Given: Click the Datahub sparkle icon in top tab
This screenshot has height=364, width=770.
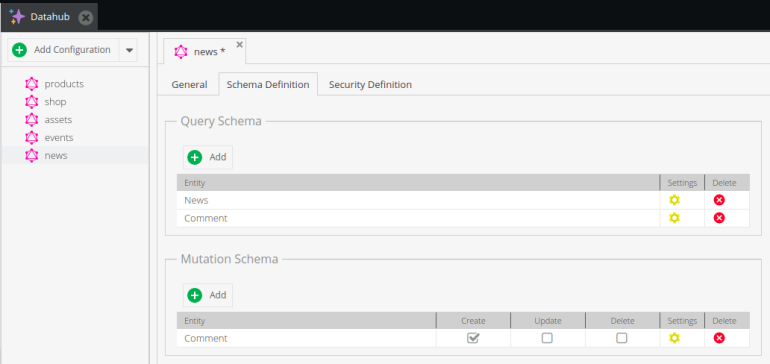Looking at the screenshot, I should tap(18, 17).
